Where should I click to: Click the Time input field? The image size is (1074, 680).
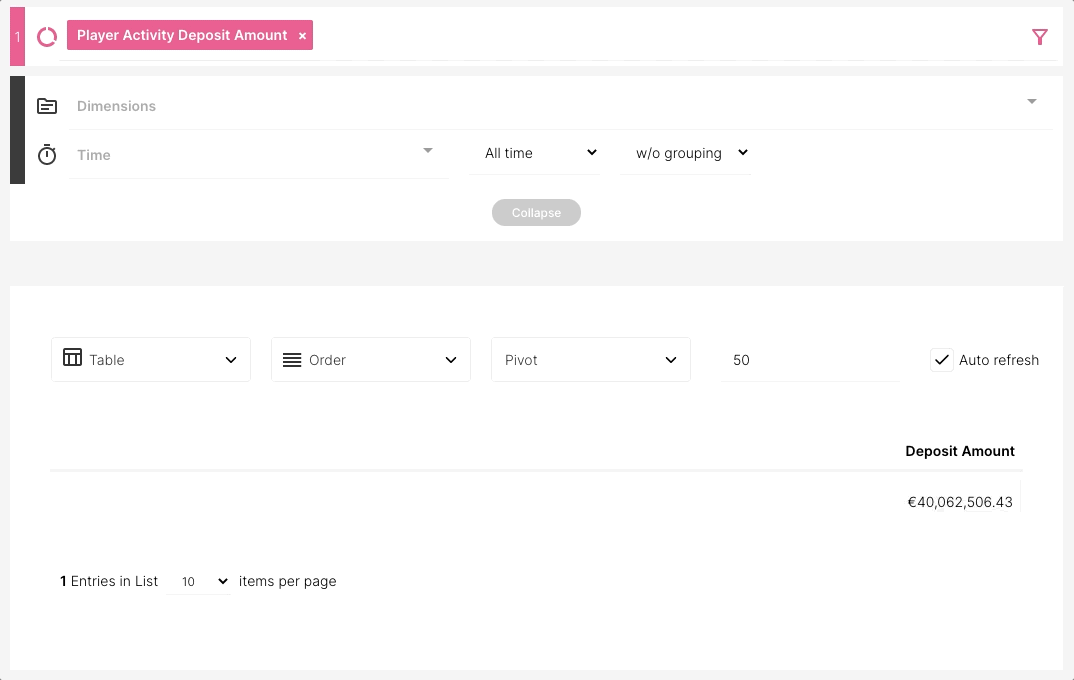click(258, 155)
